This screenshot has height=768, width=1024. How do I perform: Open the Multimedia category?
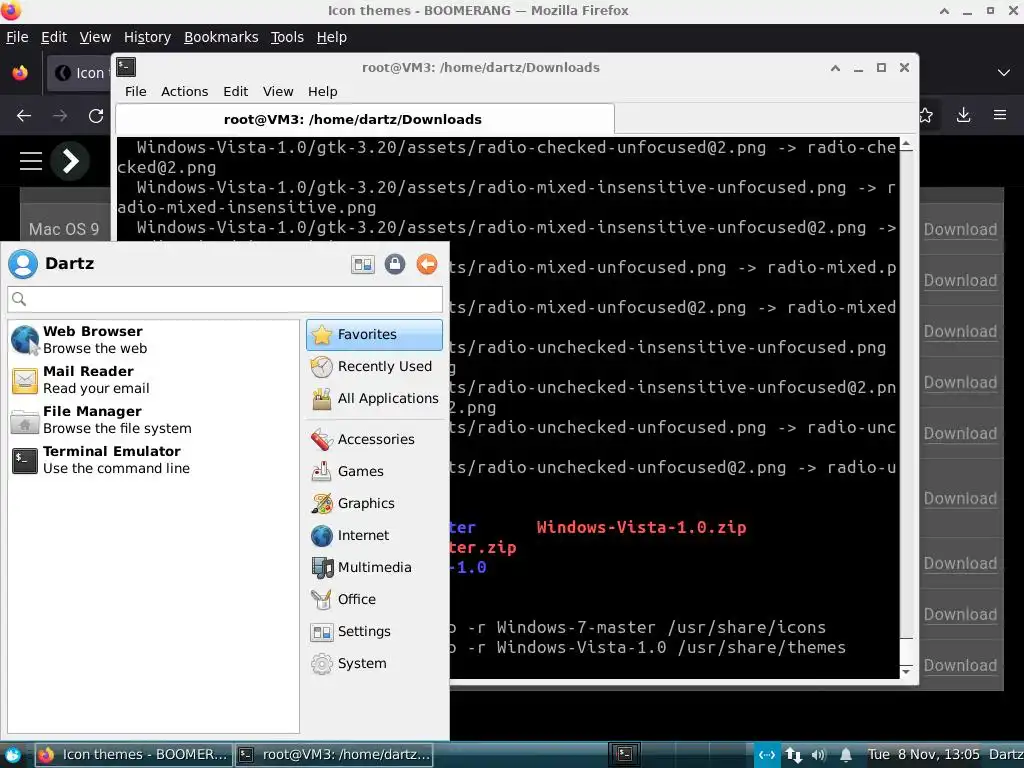coord(374,568)
